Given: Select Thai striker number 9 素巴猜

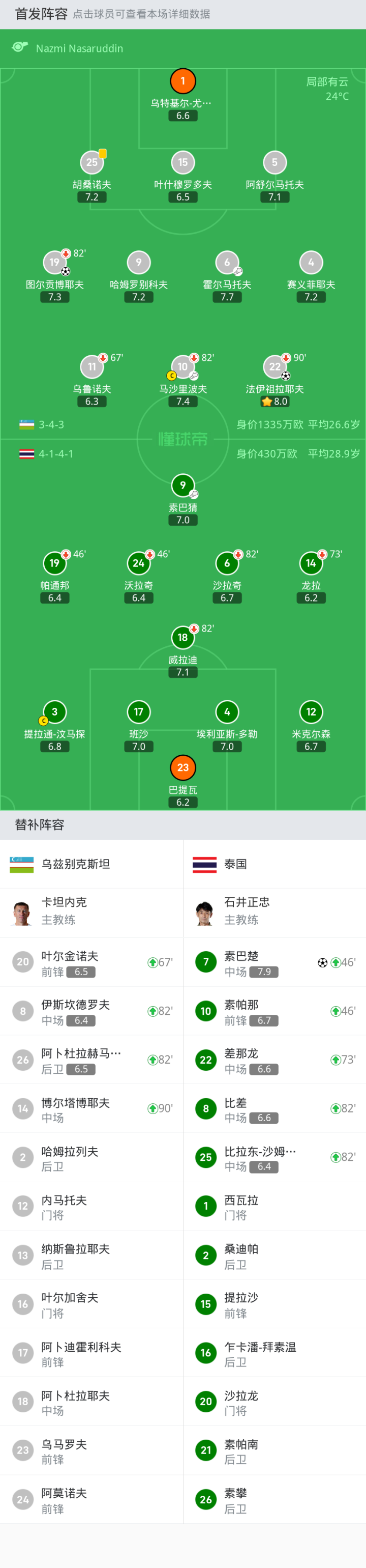Looking at the screenshot, I should click(183, 486).
